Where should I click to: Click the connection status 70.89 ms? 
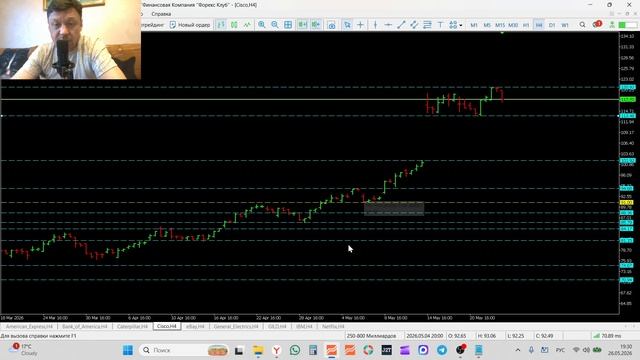click(x=607, y=336)
